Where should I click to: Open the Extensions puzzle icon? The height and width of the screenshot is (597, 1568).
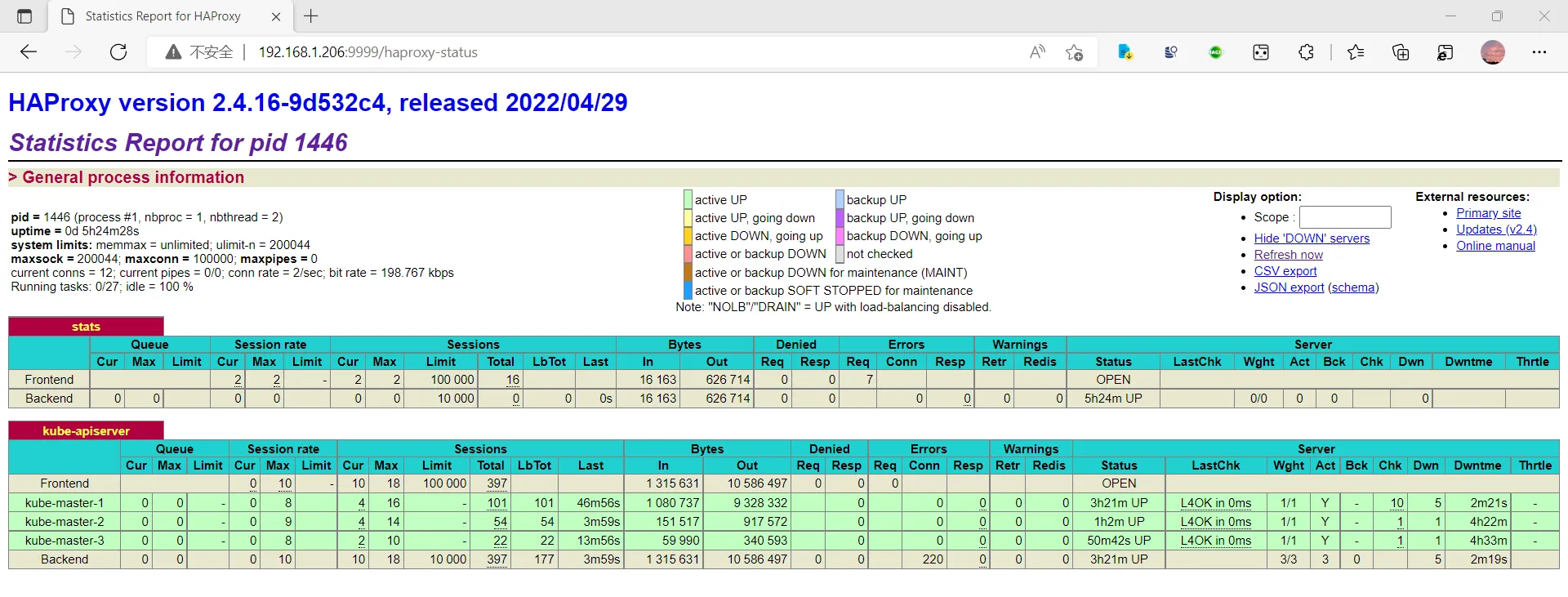[x=1306, y=52]
